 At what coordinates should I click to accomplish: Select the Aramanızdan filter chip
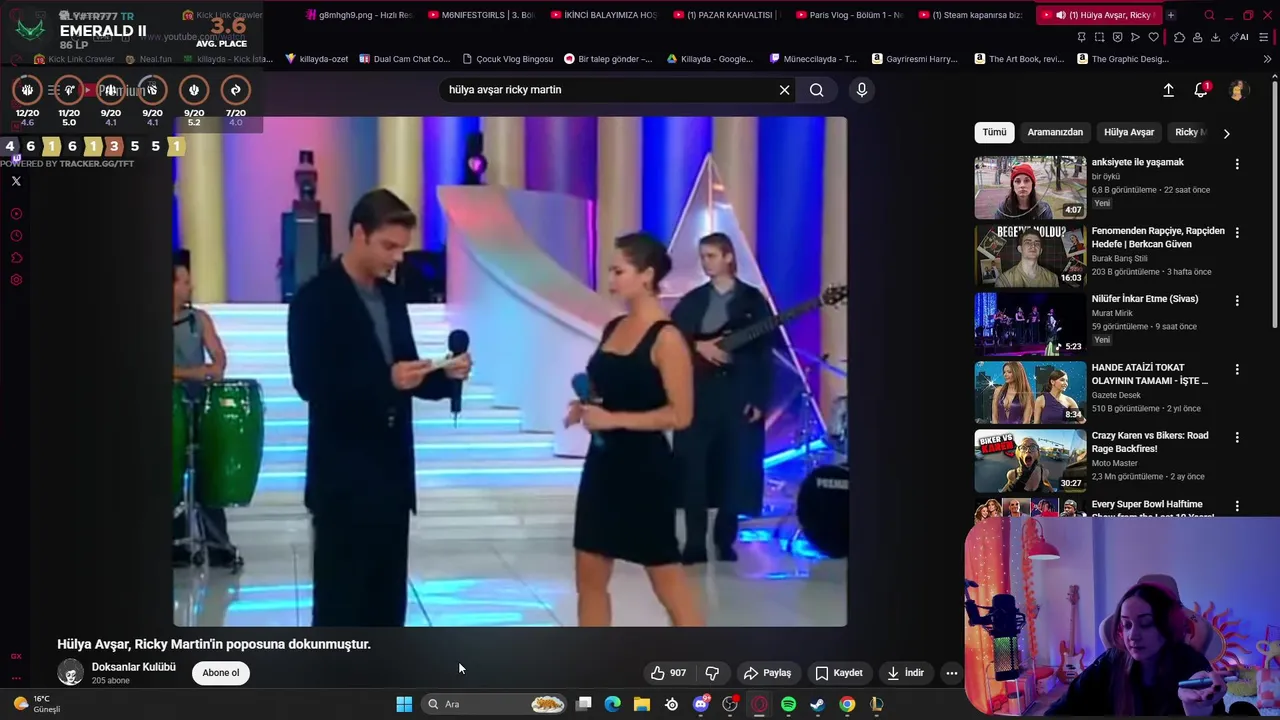(x=1055, y=132)
